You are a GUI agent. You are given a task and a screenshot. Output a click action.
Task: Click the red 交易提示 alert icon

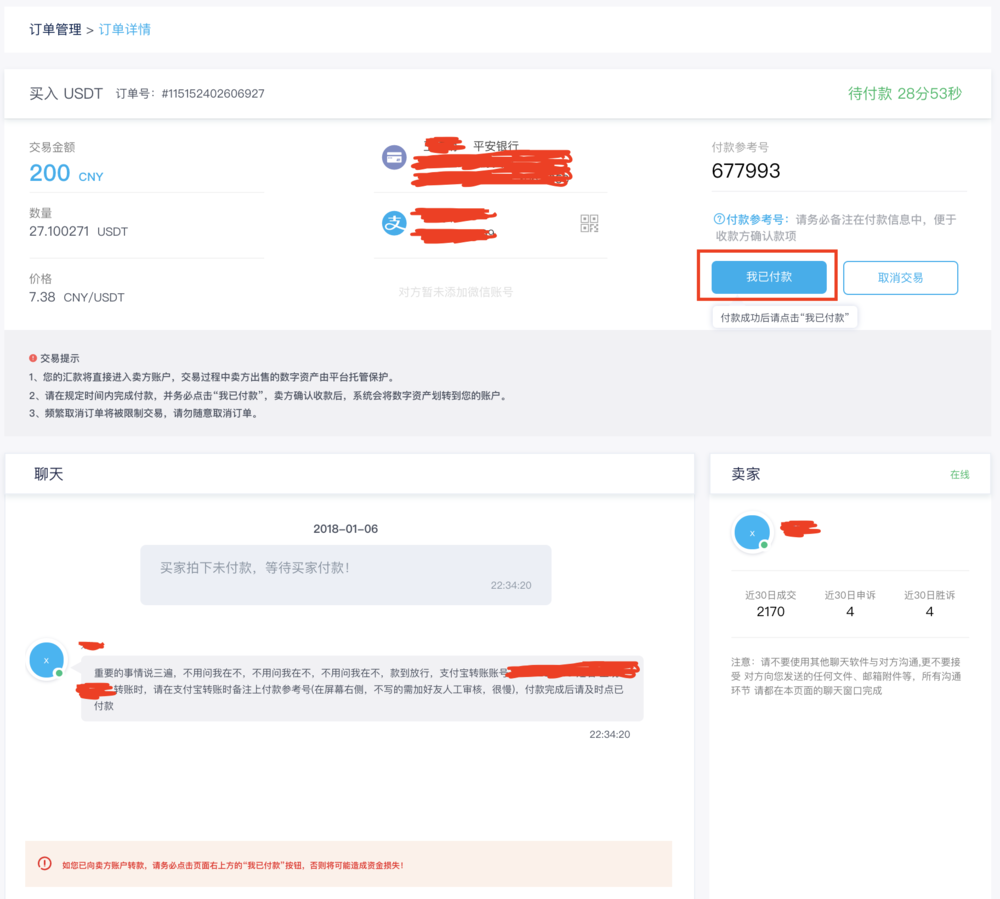[x=31, y=357]
